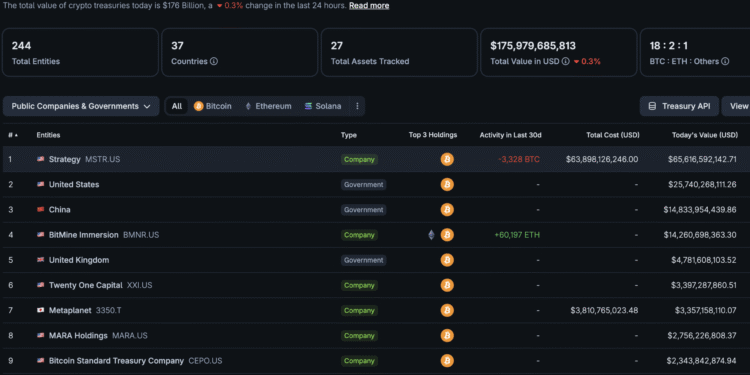Click the US flag beside Strategy
The height and width of the screenshot is (375, 750).
click(x=41, y=159)
